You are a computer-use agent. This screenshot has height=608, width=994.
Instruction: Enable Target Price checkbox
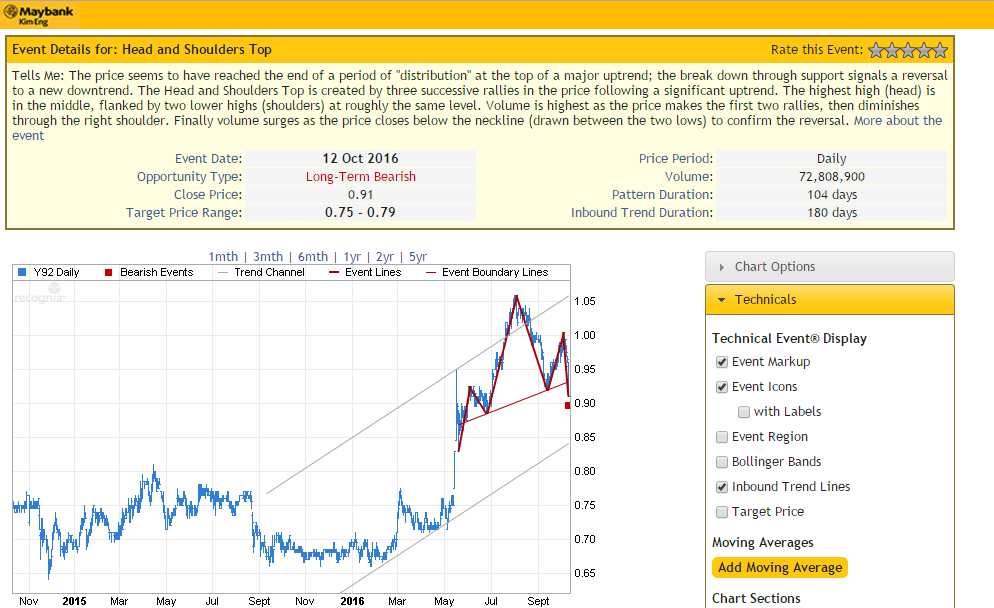721,512
